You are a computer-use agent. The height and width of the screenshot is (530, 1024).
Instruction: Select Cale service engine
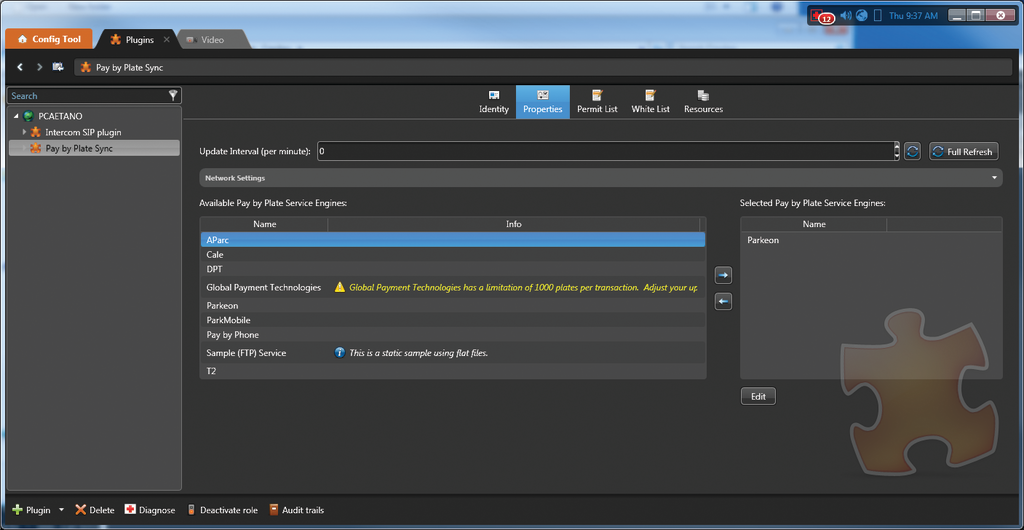point(453,255)
